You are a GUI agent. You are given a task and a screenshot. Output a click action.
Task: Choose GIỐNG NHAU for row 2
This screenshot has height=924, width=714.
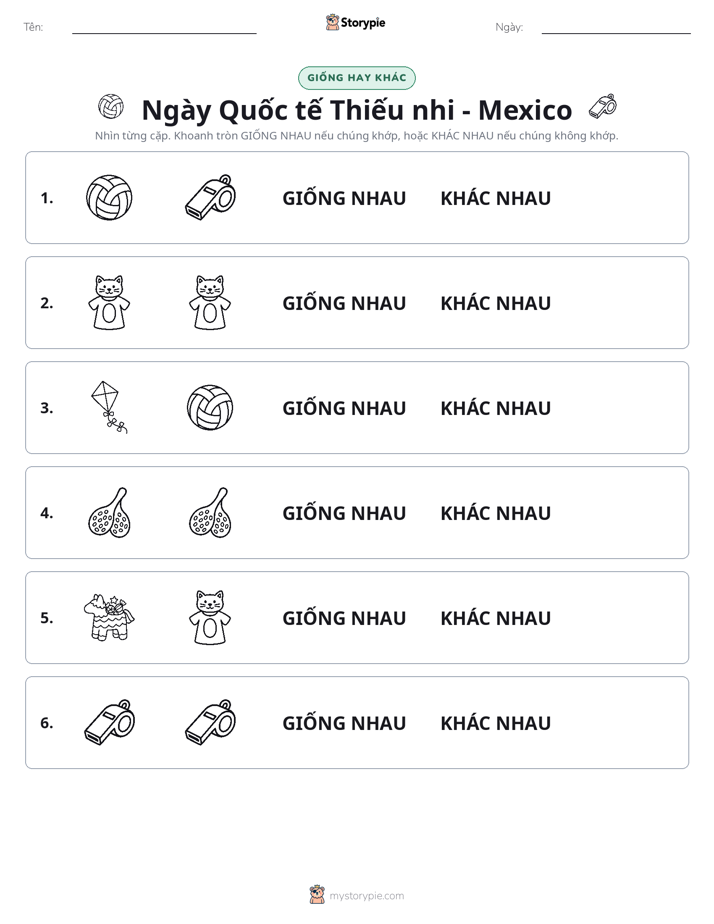coord(344,303)
